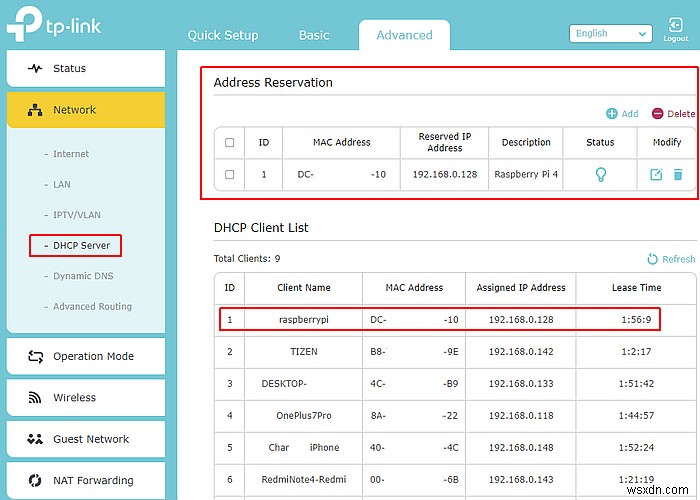Viewport: 700px width, 500px height.
Task: Open the Wireless menu
Action: coord(86,397)
